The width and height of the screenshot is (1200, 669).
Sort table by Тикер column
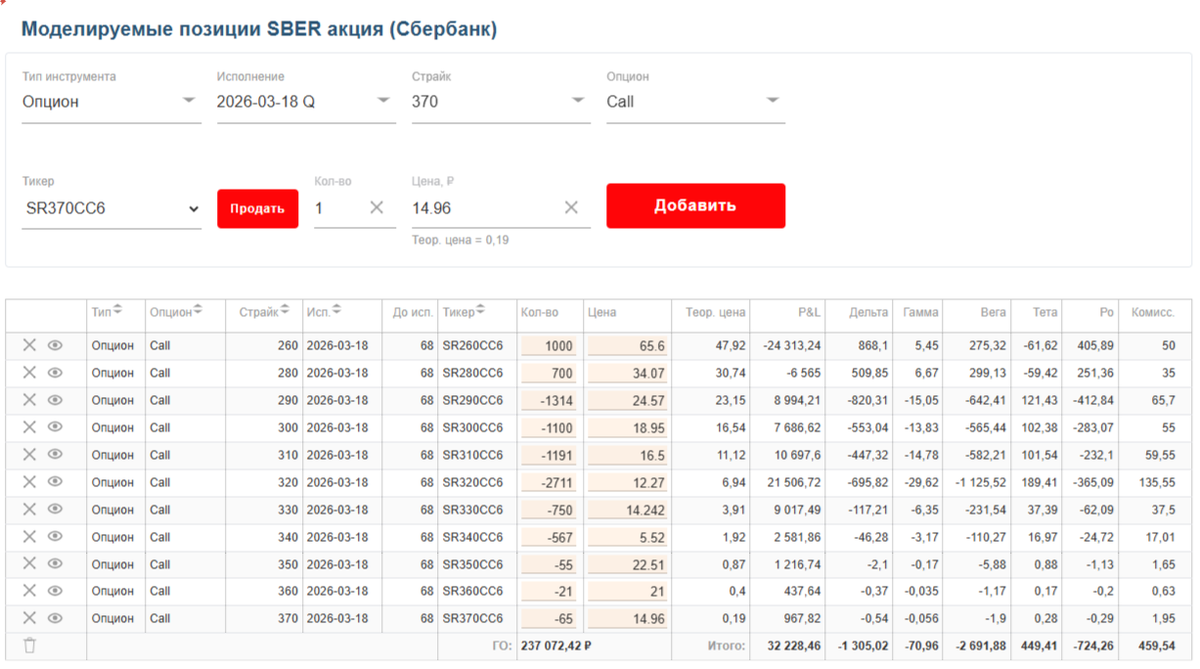pyautogui.click(x=482, y=311)
